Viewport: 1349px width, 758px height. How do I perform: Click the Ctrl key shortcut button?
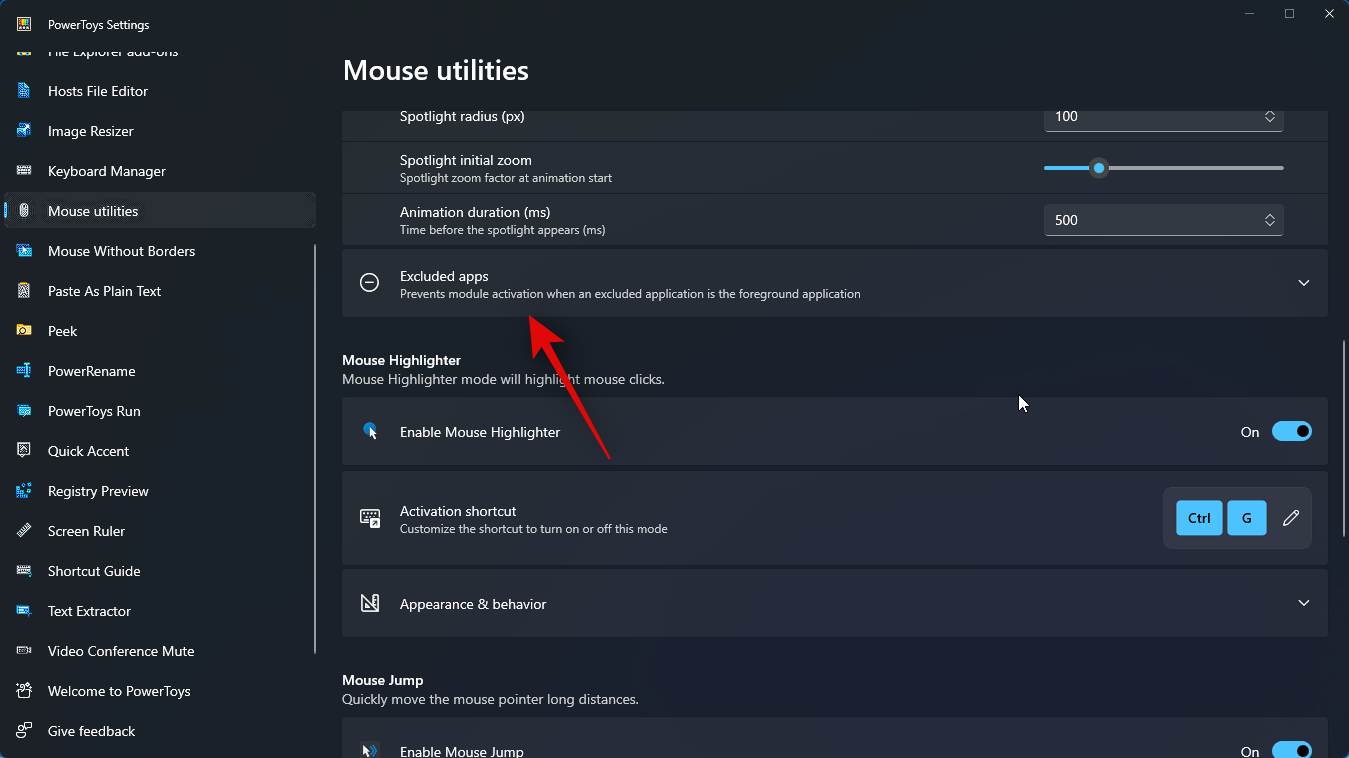(x=1199, y=518)
